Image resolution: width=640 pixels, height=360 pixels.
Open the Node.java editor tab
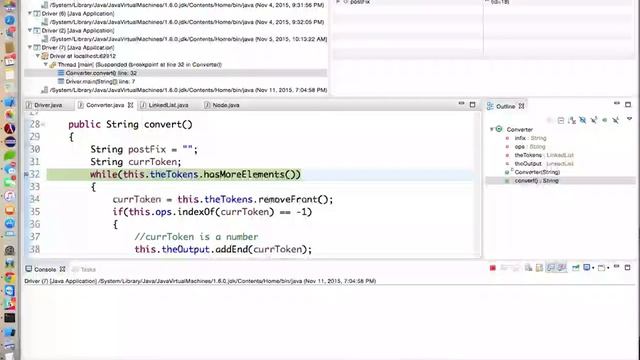click(x=225, y=105)
